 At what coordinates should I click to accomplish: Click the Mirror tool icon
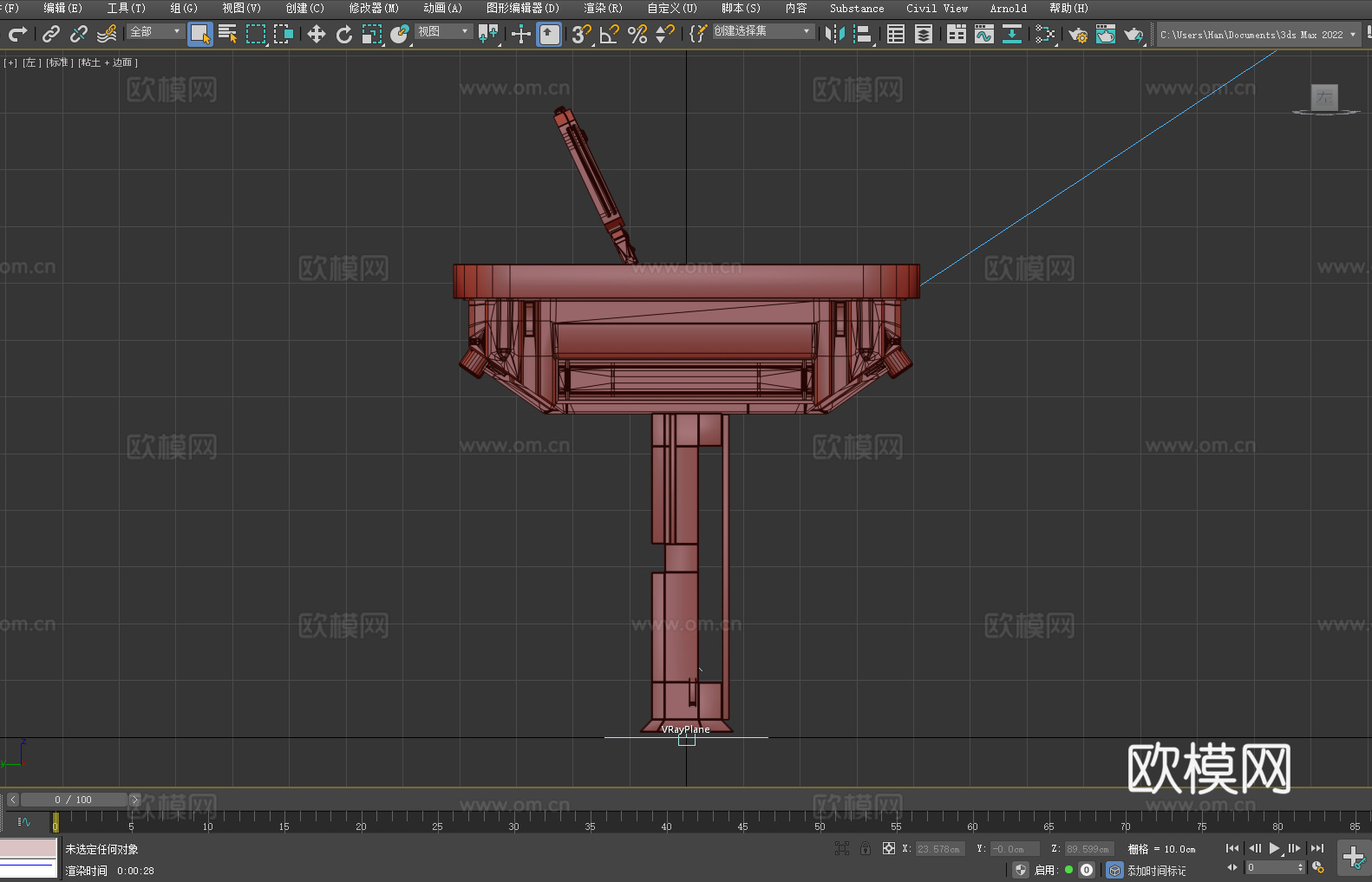[x=835, y=34]
